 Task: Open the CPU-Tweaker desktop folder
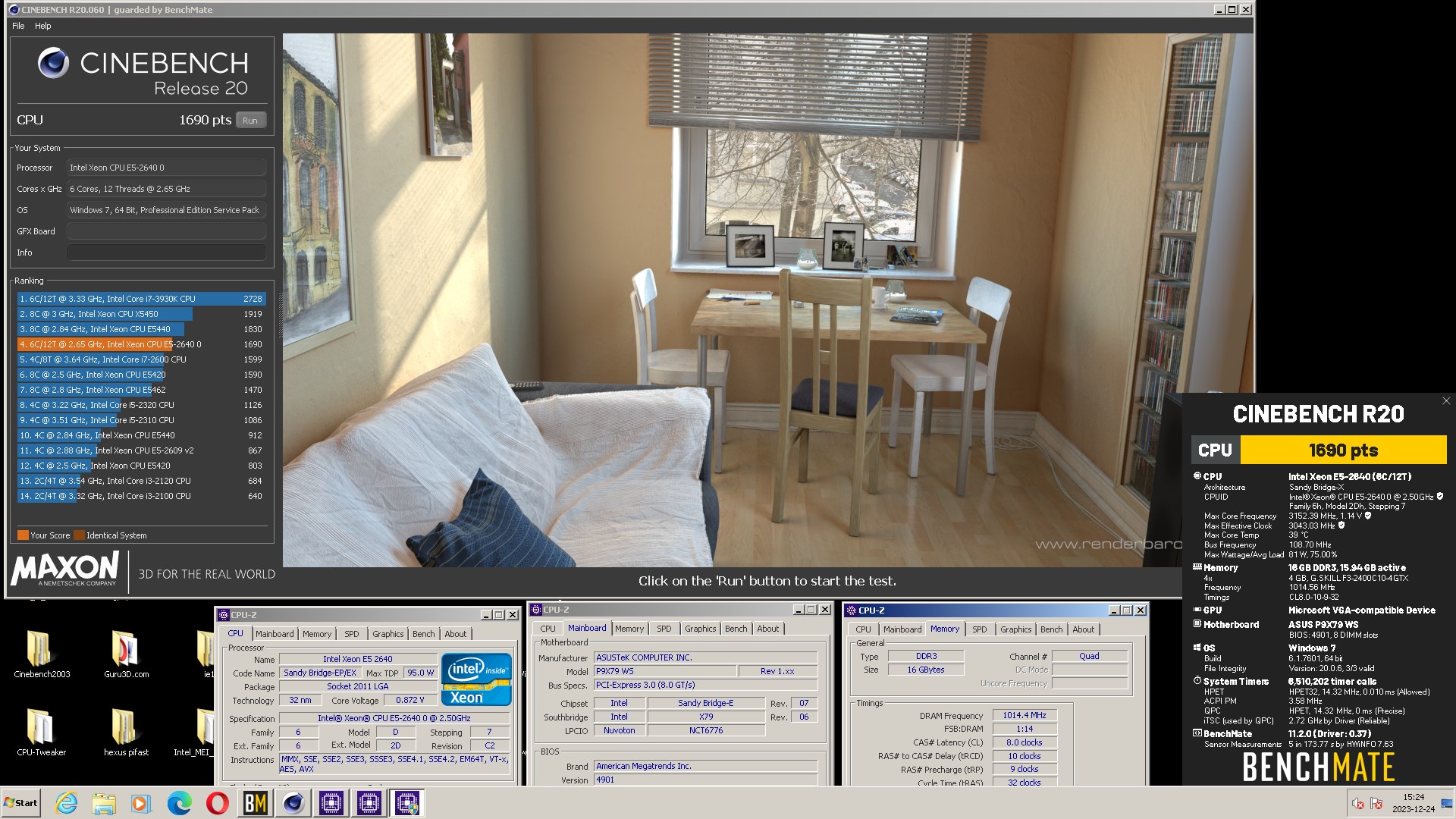[x=41, y=732]
